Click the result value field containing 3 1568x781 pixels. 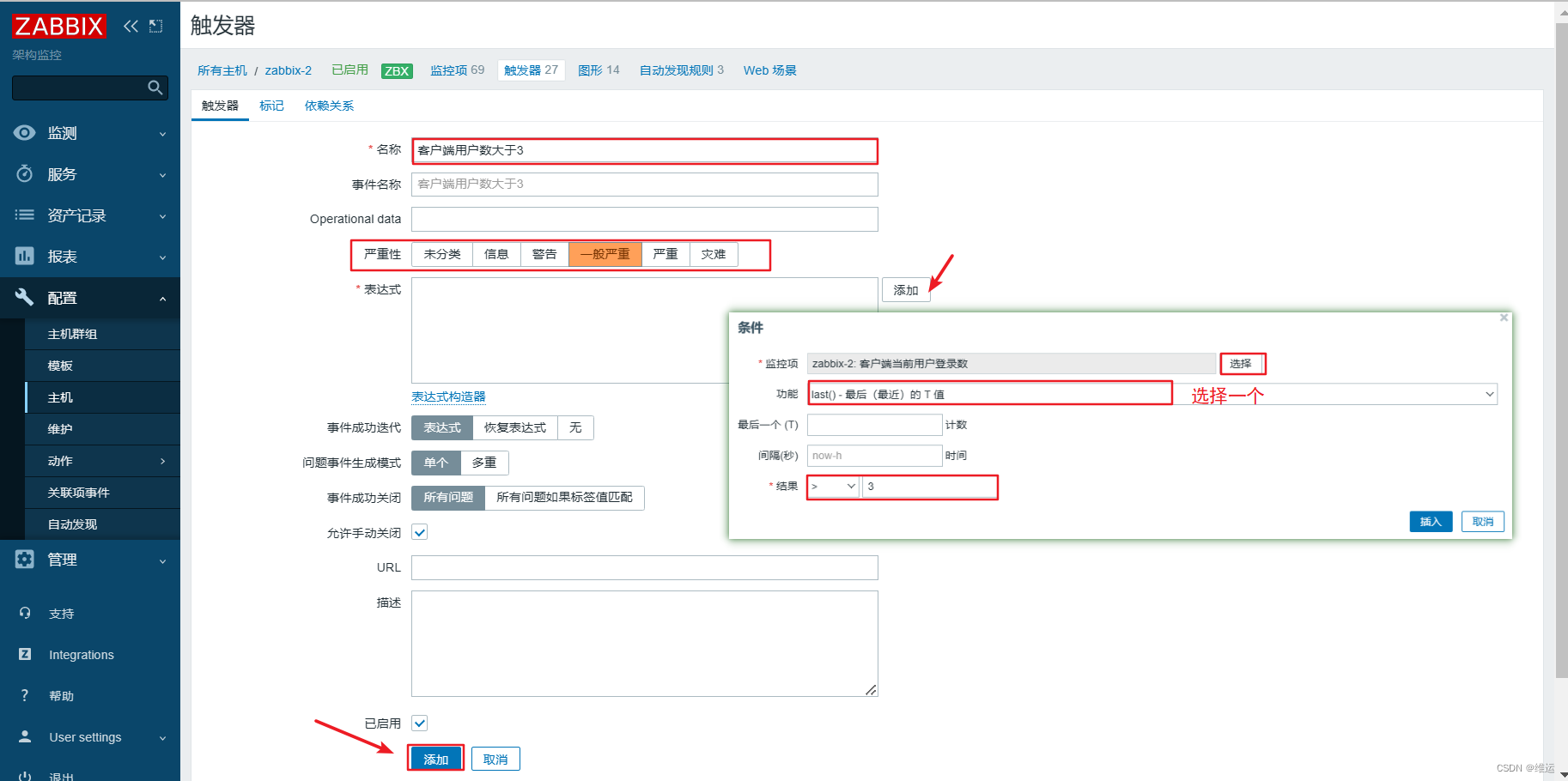(x=929, y=487)
